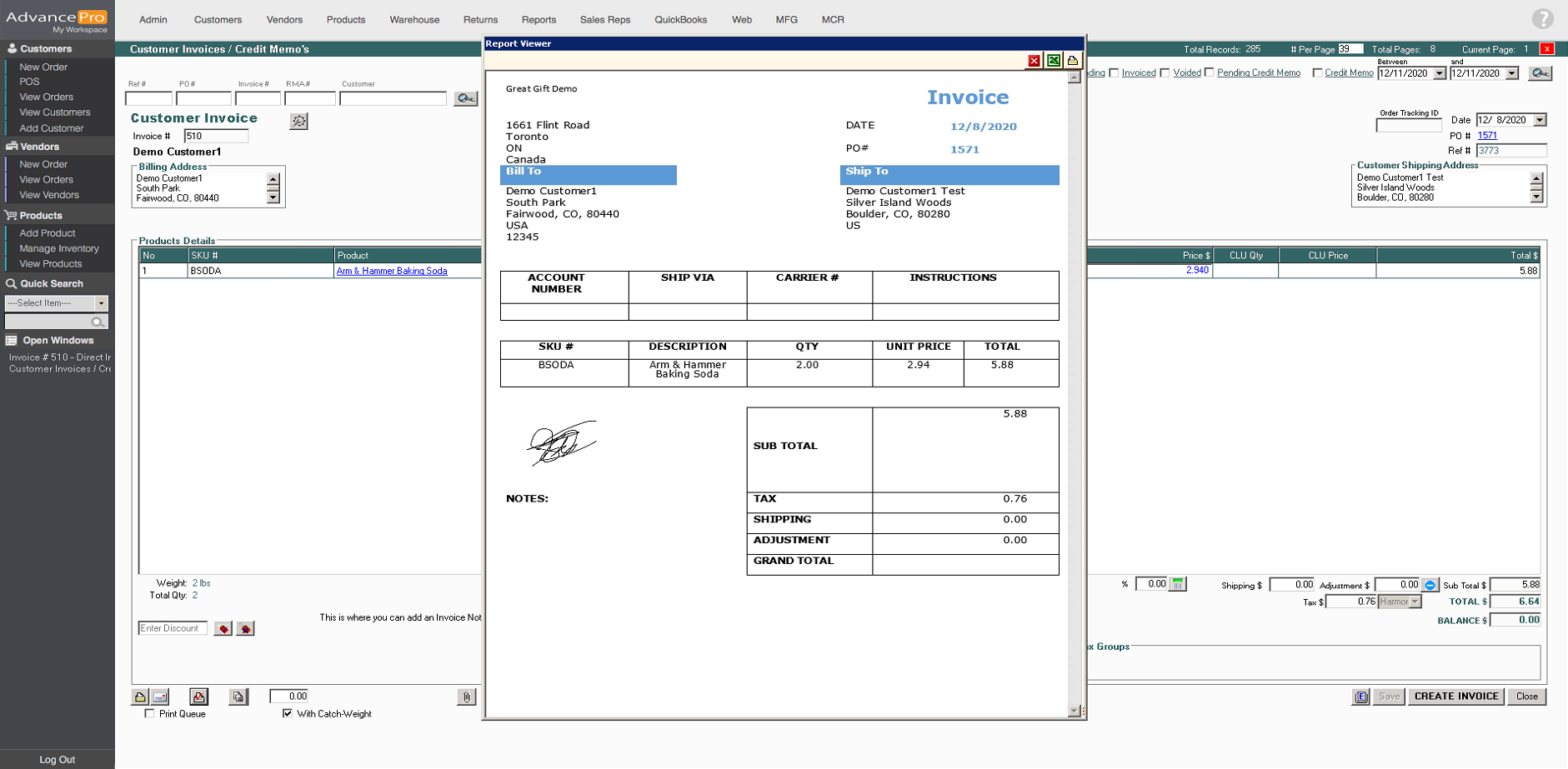Click the remove discount tag icon
The image size is (1568, 769).
[x=245, y=628]
